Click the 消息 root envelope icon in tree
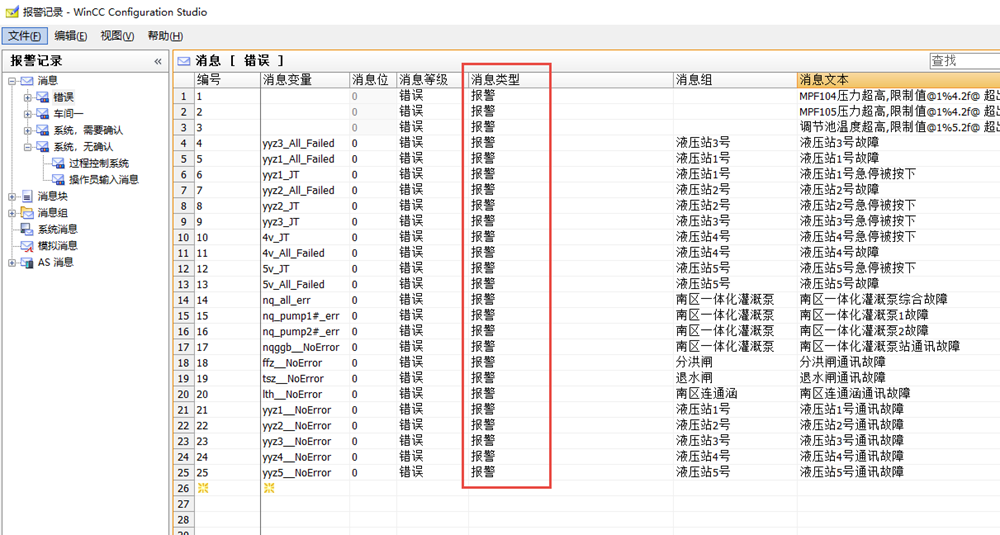This screenshot has height=535, width=1000. pos(27,81)
